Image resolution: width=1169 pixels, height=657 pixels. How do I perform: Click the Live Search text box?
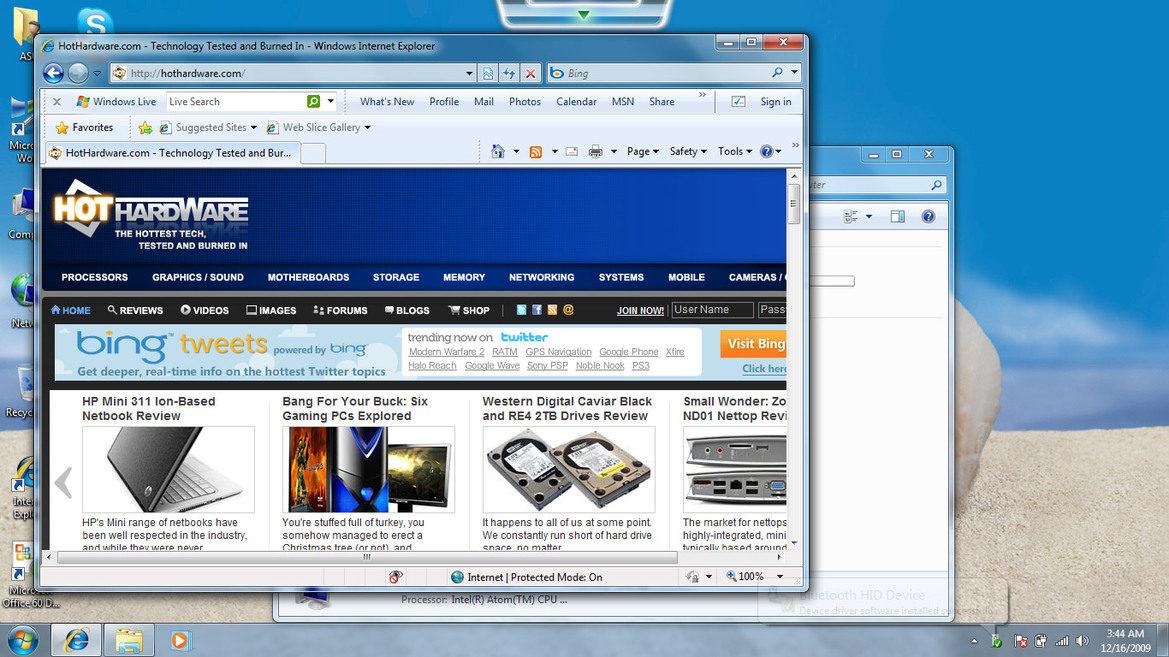coord(236,101)
